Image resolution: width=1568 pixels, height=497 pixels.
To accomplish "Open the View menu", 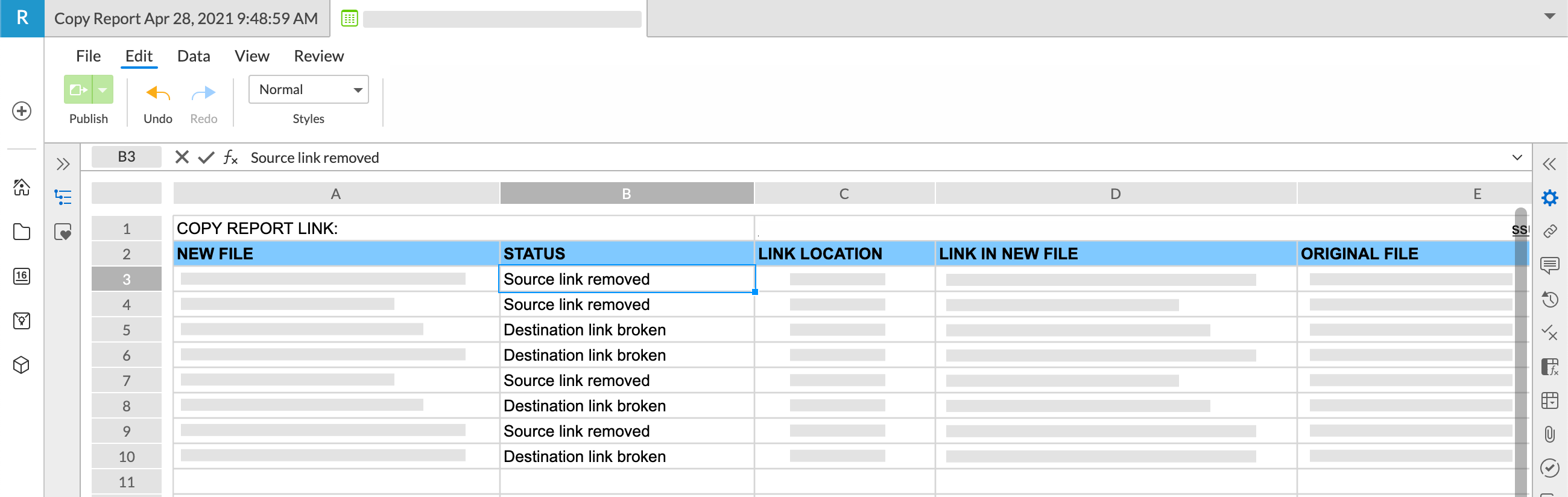I will click(252, 56).
